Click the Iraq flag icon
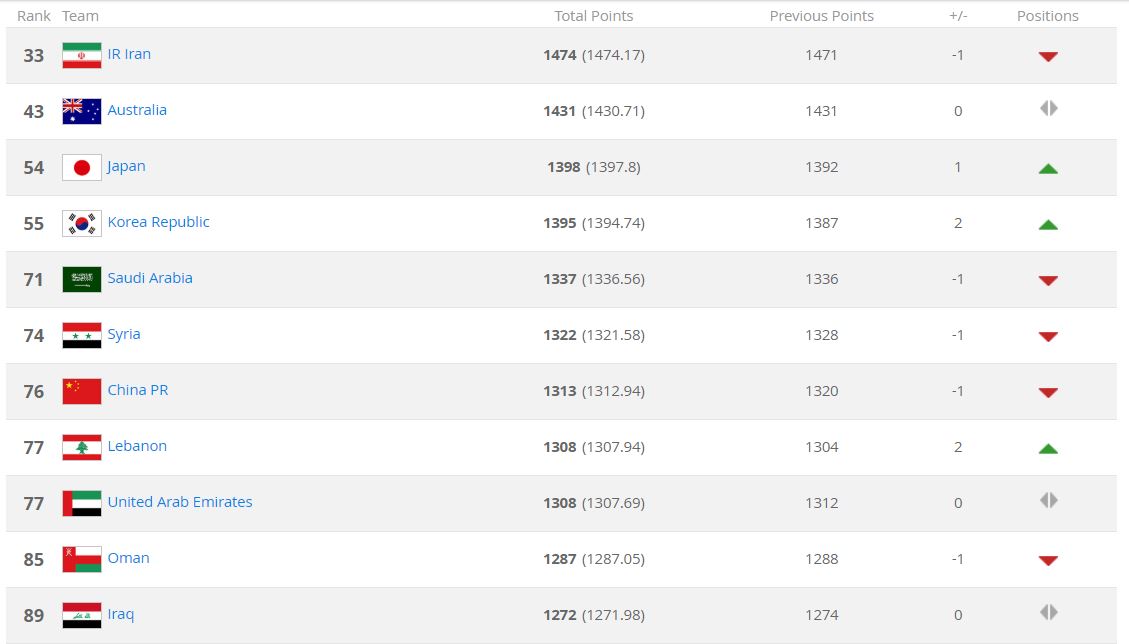Image resolution: width=1129 pixels, height=644 pixels. click(x=81, y=615)
